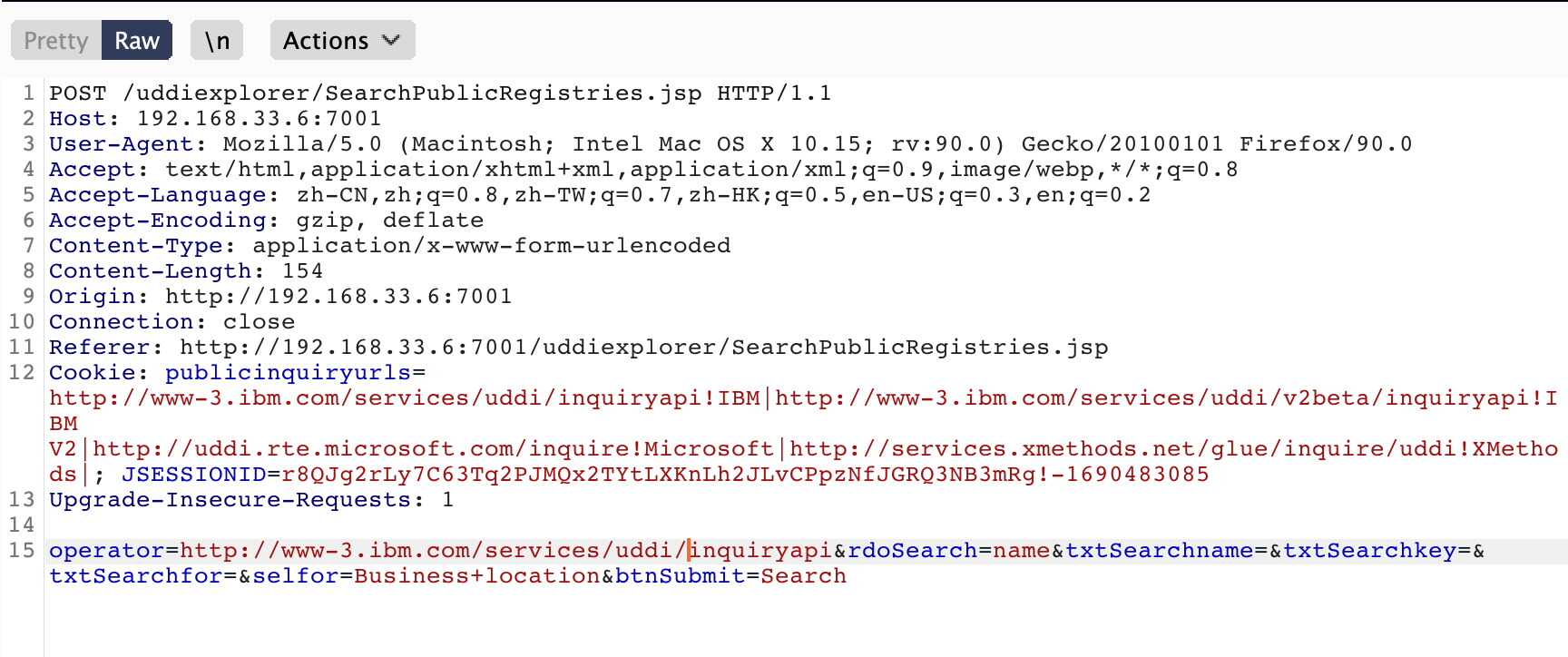Image resolution: width=1568 pixels, height=657 pixels.
Task: Click the Upgrade-Insecure-Requests header name
Action: click(x=230, y=500)
